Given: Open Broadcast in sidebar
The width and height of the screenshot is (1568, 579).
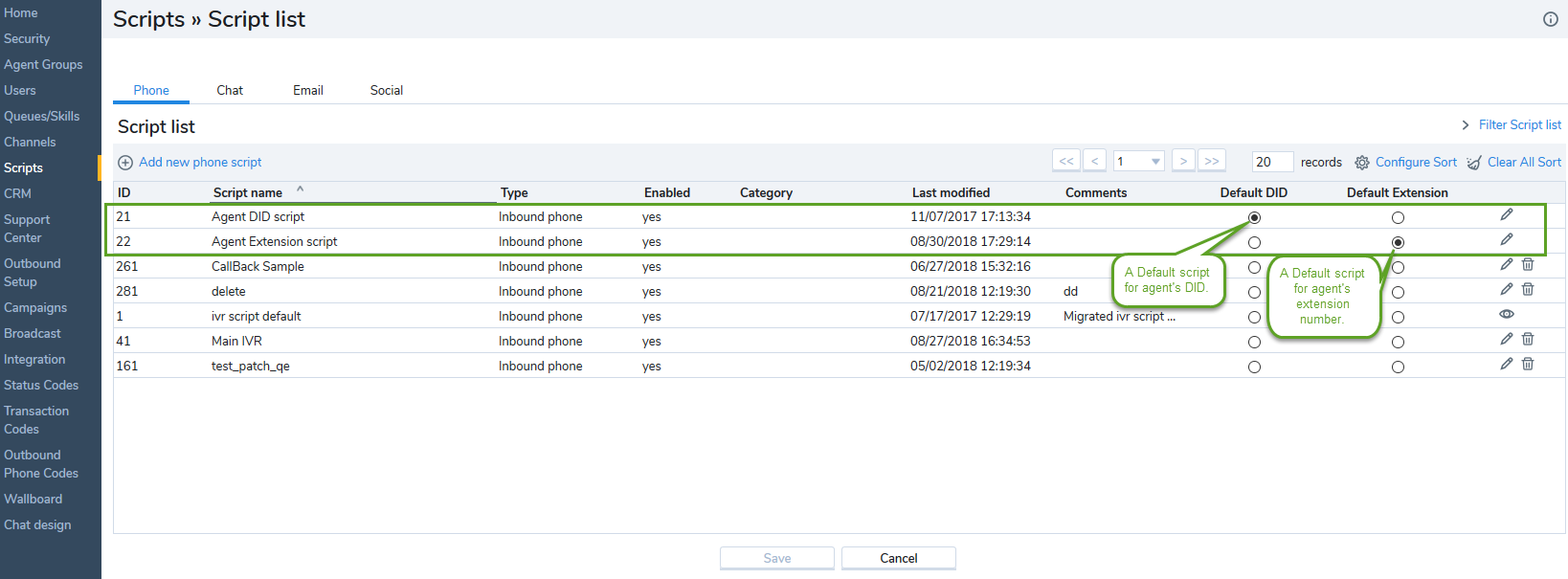Looking at the screenshot, I should click(33, 333).
